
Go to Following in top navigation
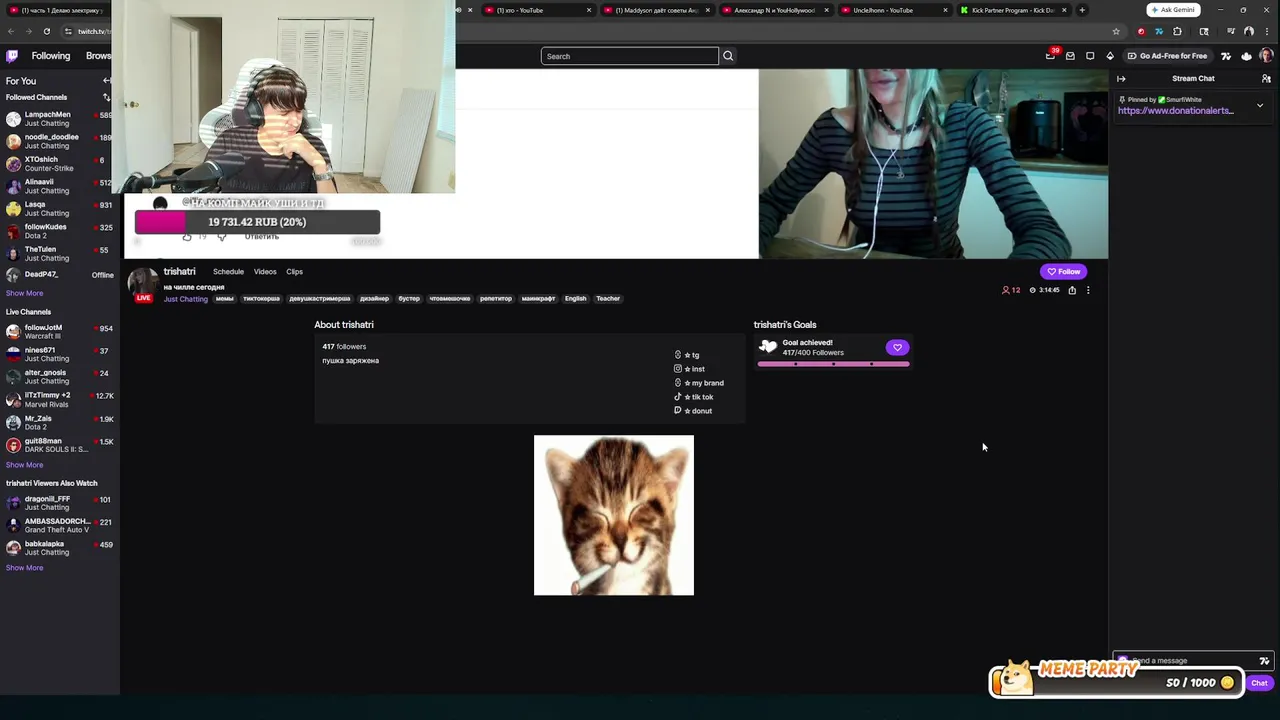tap(50, 56)
